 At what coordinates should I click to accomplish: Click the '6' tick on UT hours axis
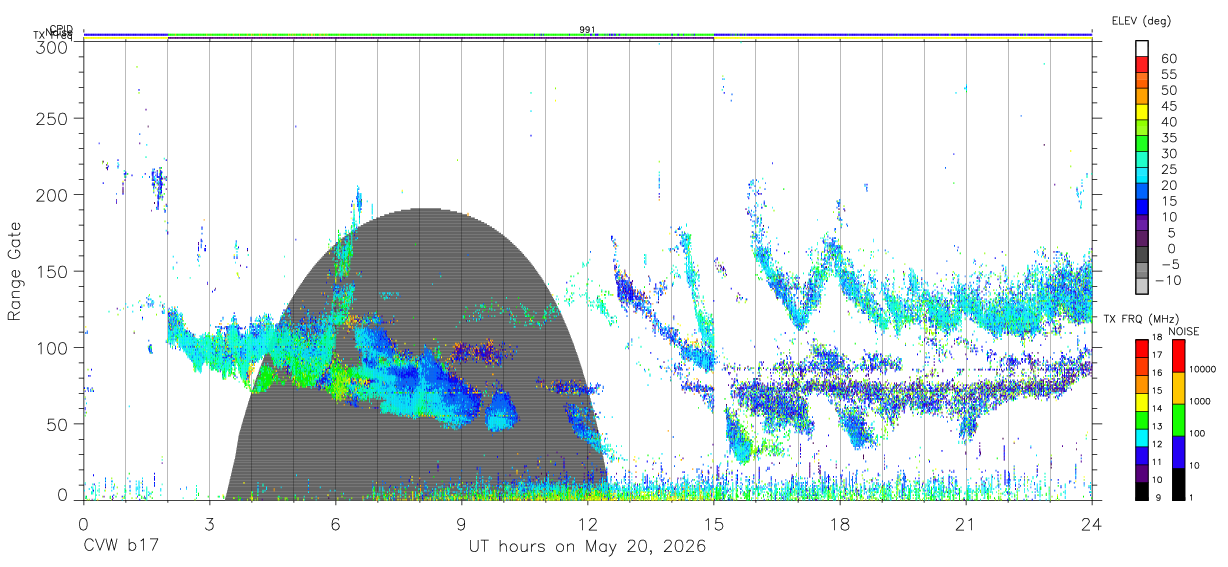point(336,523)
